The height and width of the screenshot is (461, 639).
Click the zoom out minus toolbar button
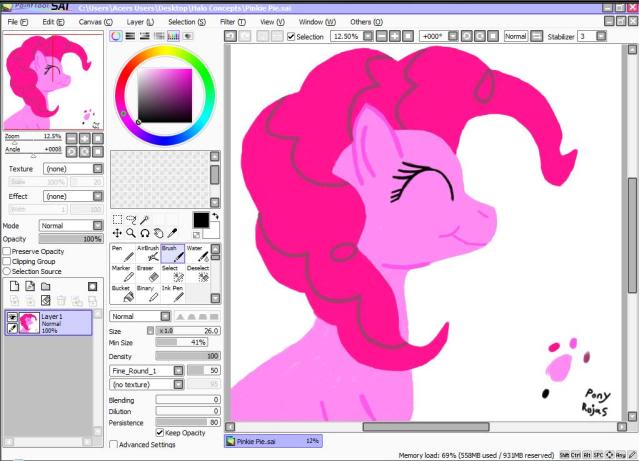(x=382, y=36)
